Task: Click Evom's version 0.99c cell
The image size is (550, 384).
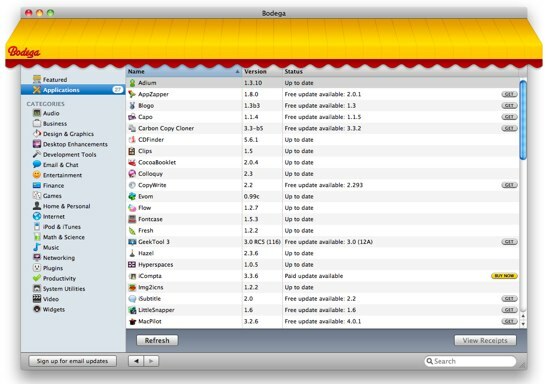Action: [252, 196]
